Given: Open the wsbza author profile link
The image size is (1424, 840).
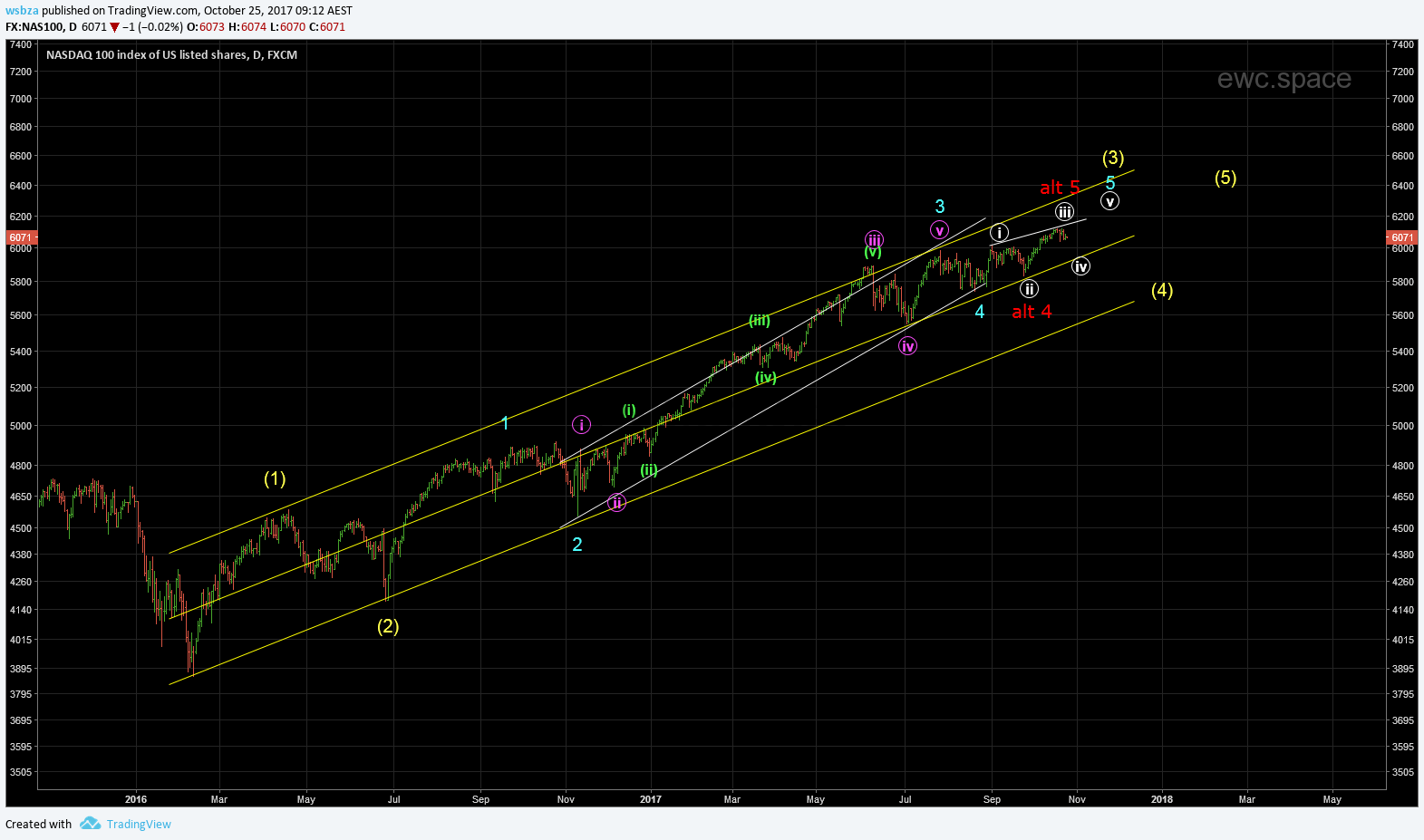Looking at the screenshot, I should click(22, 11).
